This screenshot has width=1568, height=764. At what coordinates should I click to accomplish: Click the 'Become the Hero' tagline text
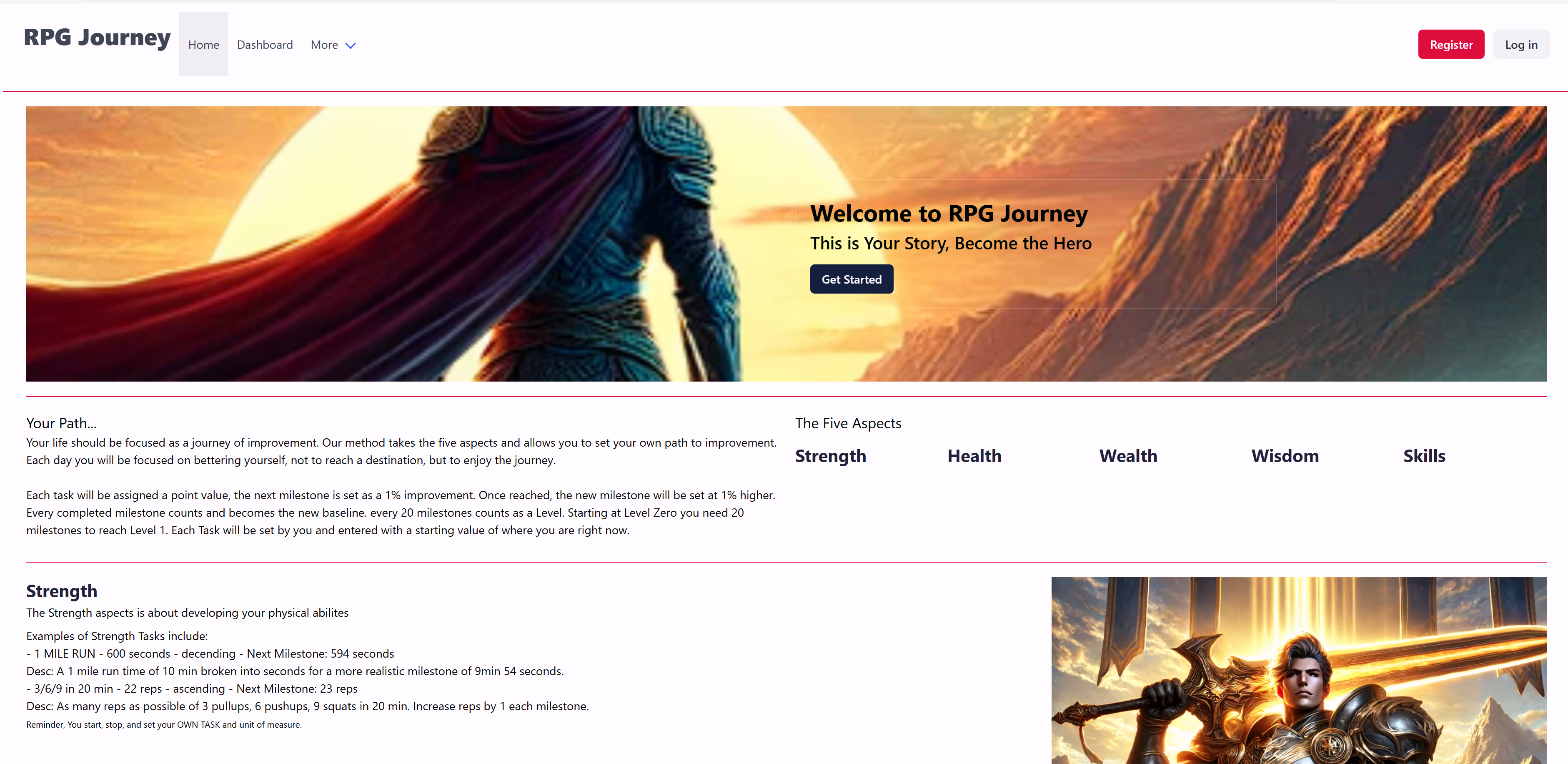950,243
